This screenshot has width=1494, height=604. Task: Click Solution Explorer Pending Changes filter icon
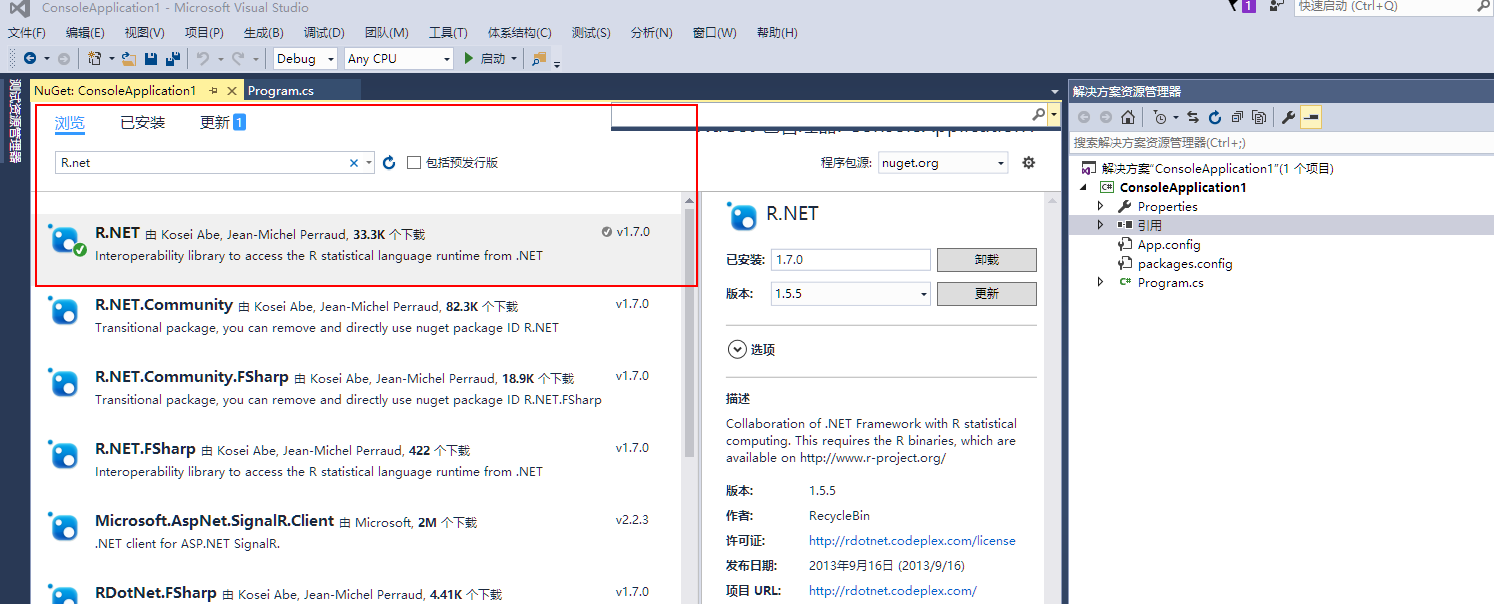tap(1158, 117)
